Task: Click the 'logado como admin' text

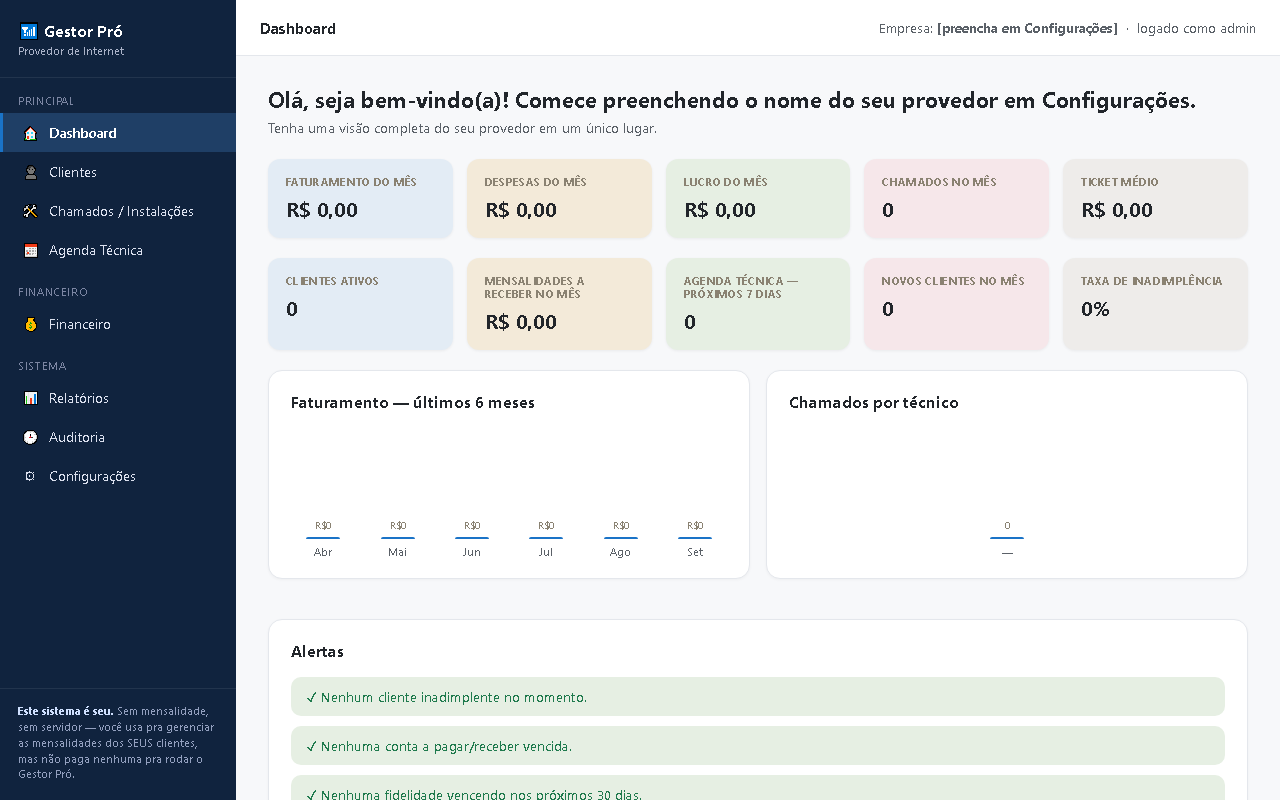Action: [x=1196, y=28]
